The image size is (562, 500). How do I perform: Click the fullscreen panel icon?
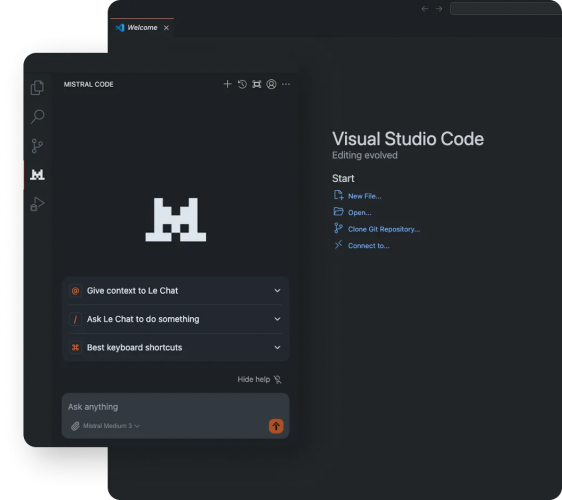click(257, 84)
